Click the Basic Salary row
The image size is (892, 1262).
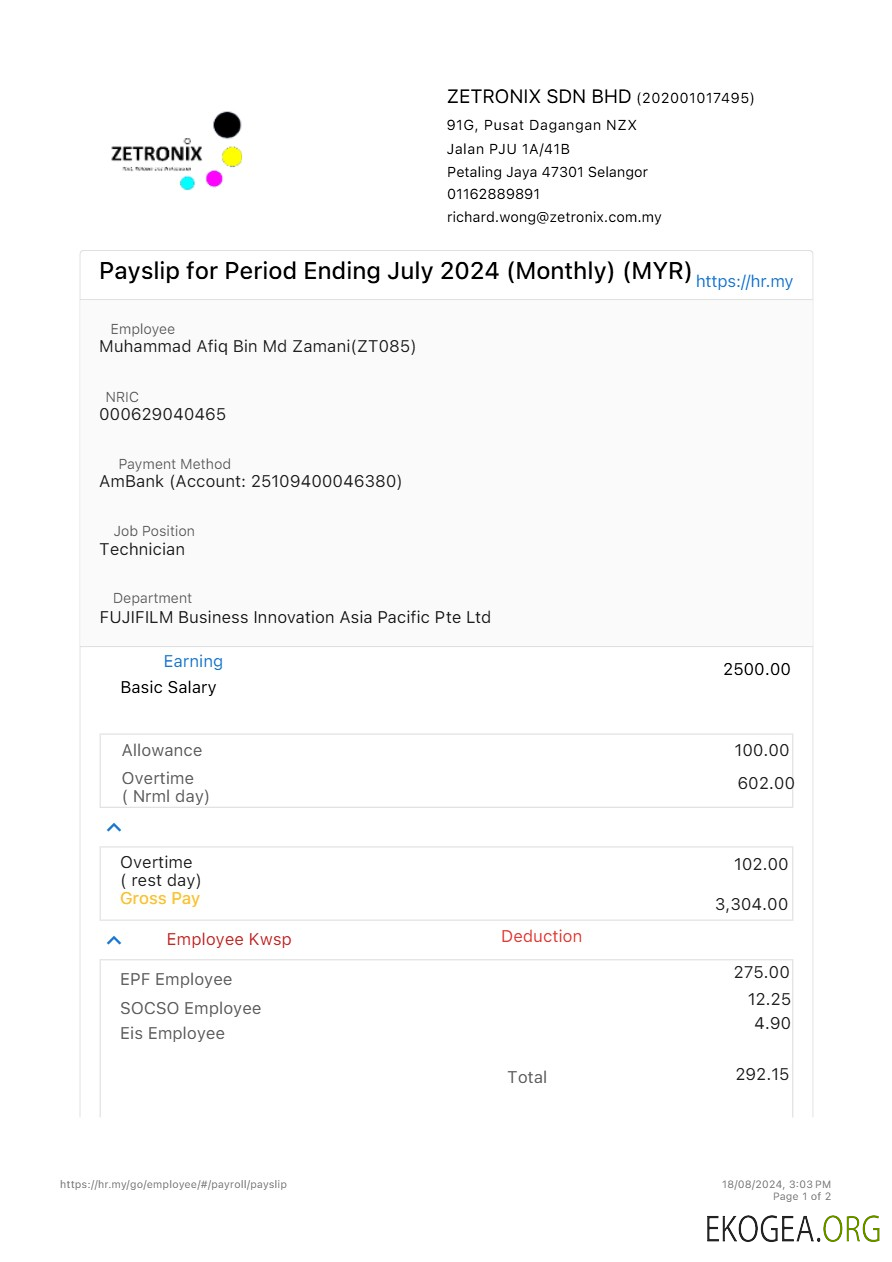[168, 687]
